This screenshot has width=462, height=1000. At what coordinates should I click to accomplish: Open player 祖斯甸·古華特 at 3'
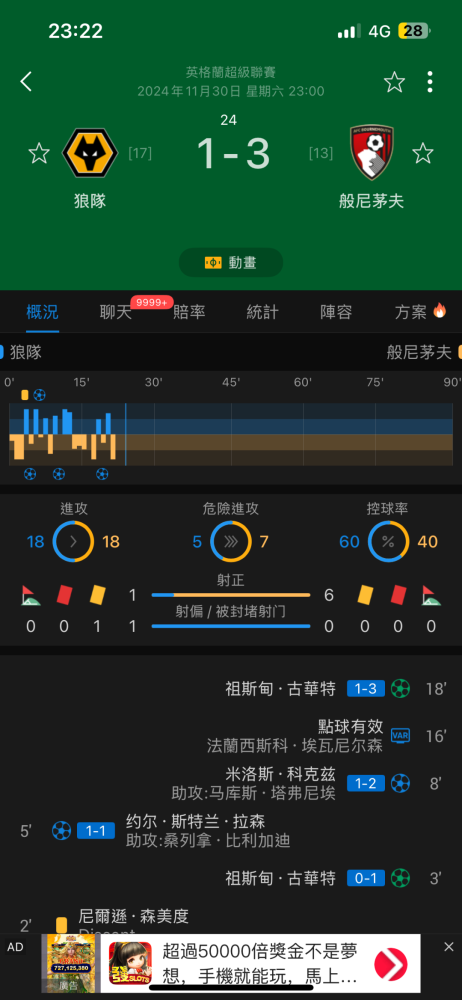[x=280, y=878]
